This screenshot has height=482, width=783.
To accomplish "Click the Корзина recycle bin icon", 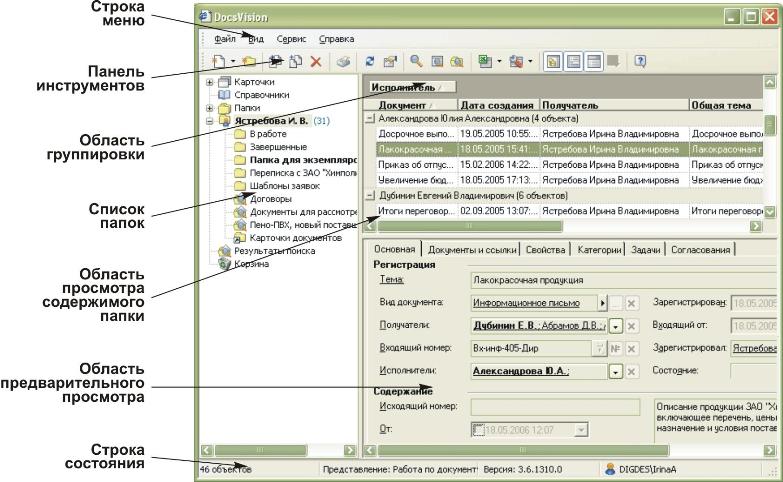I will coord(224,264).
